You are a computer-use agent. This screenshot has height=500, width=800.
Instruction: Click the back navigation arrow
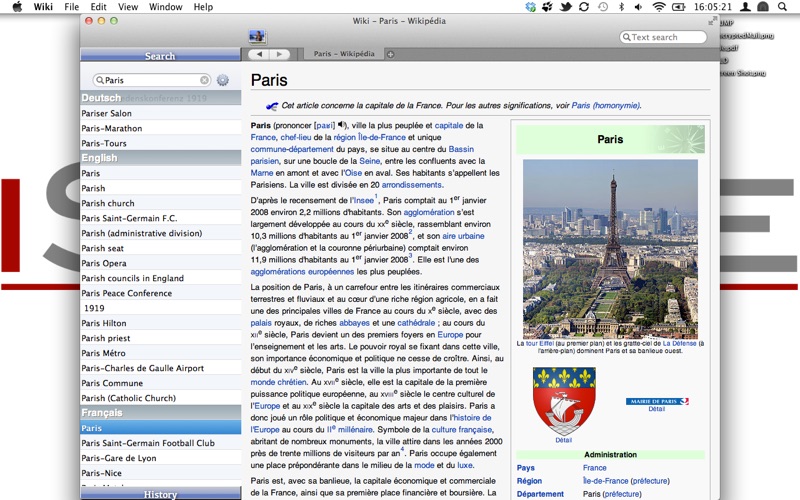259,54
